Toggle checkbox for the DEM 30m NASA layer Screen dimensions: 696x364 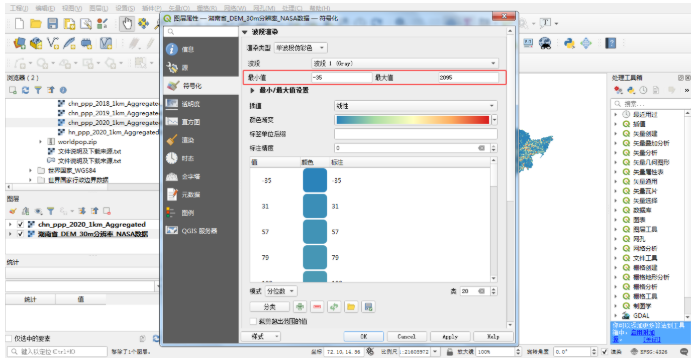click(x=20, y=234)
